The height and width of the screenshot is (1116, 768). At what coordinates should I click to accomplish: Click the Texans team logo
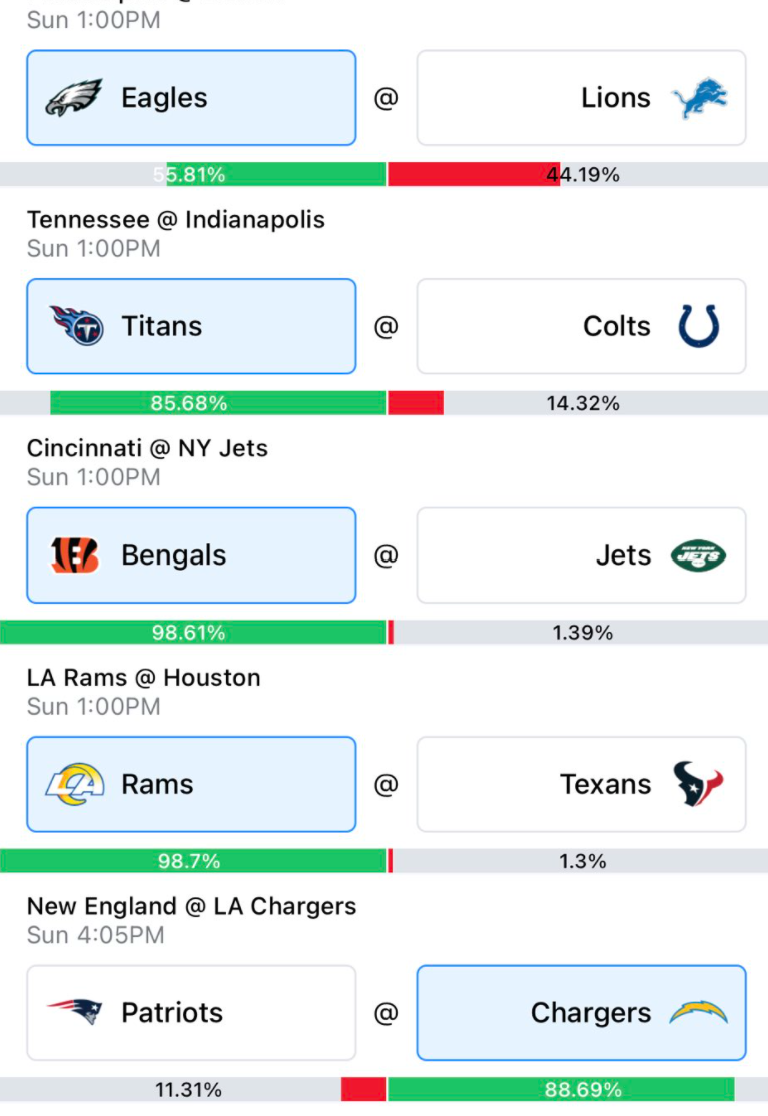coord(698,784)
